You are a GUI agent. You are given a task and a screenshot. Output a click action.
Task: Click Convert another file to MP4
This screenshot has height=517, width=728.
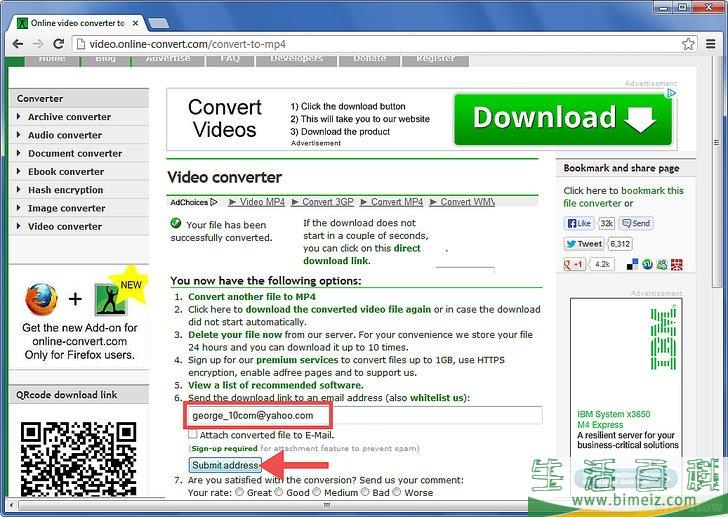(252, 297)
